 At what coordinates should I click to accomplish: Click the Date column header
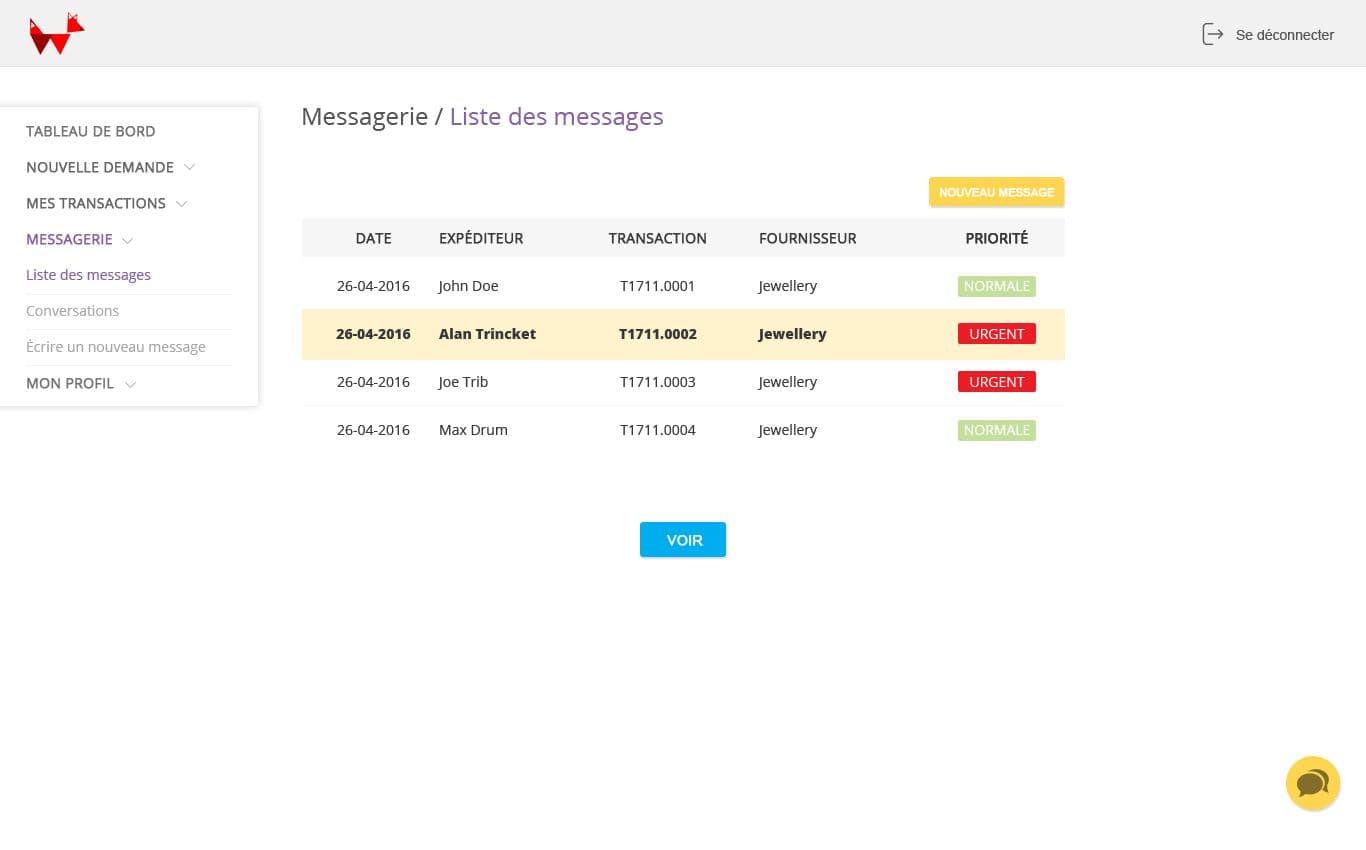(373, 238)
